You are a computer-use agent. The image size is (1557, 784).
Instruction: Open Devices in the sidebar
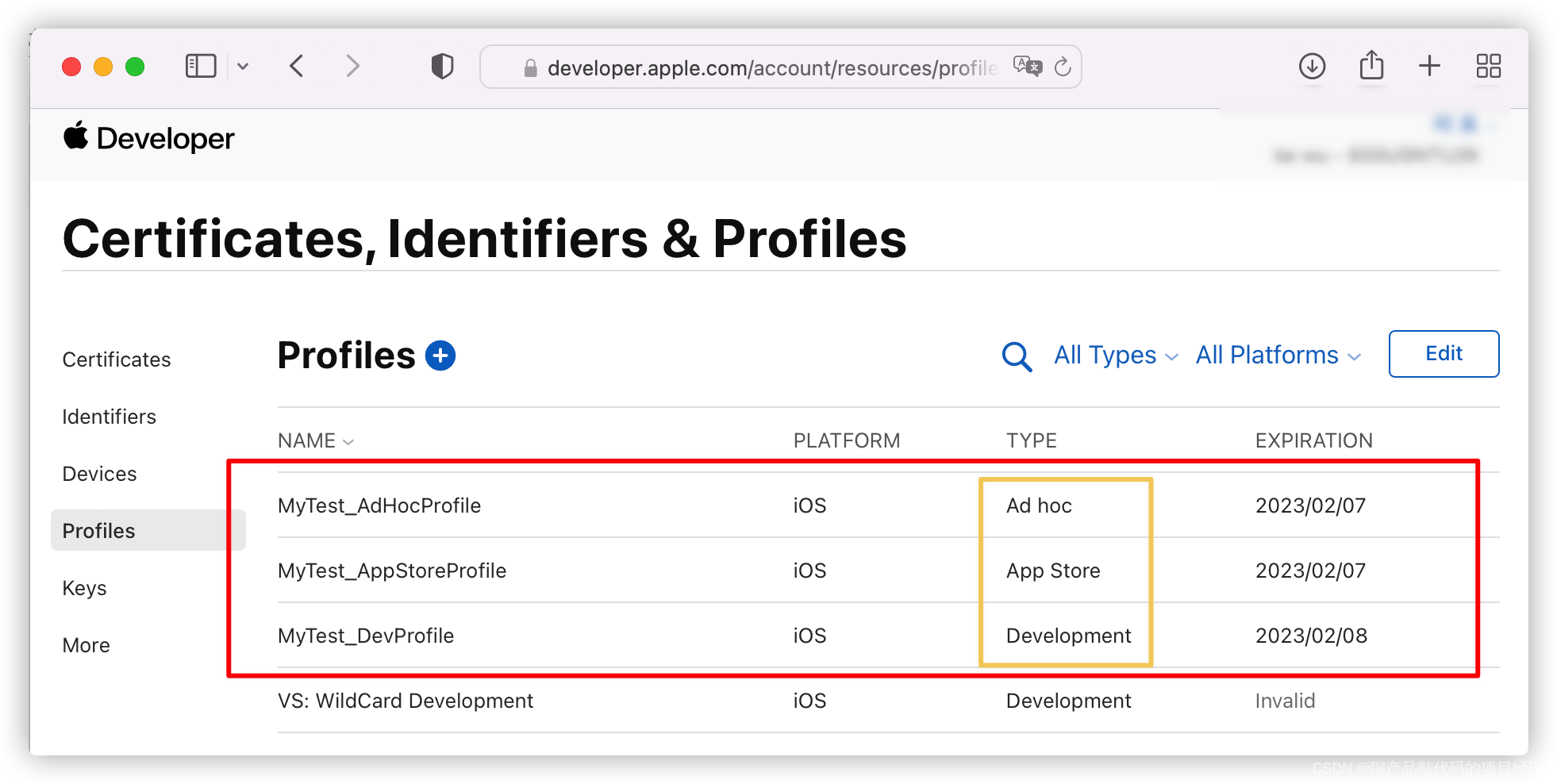[x=100, y=474]
